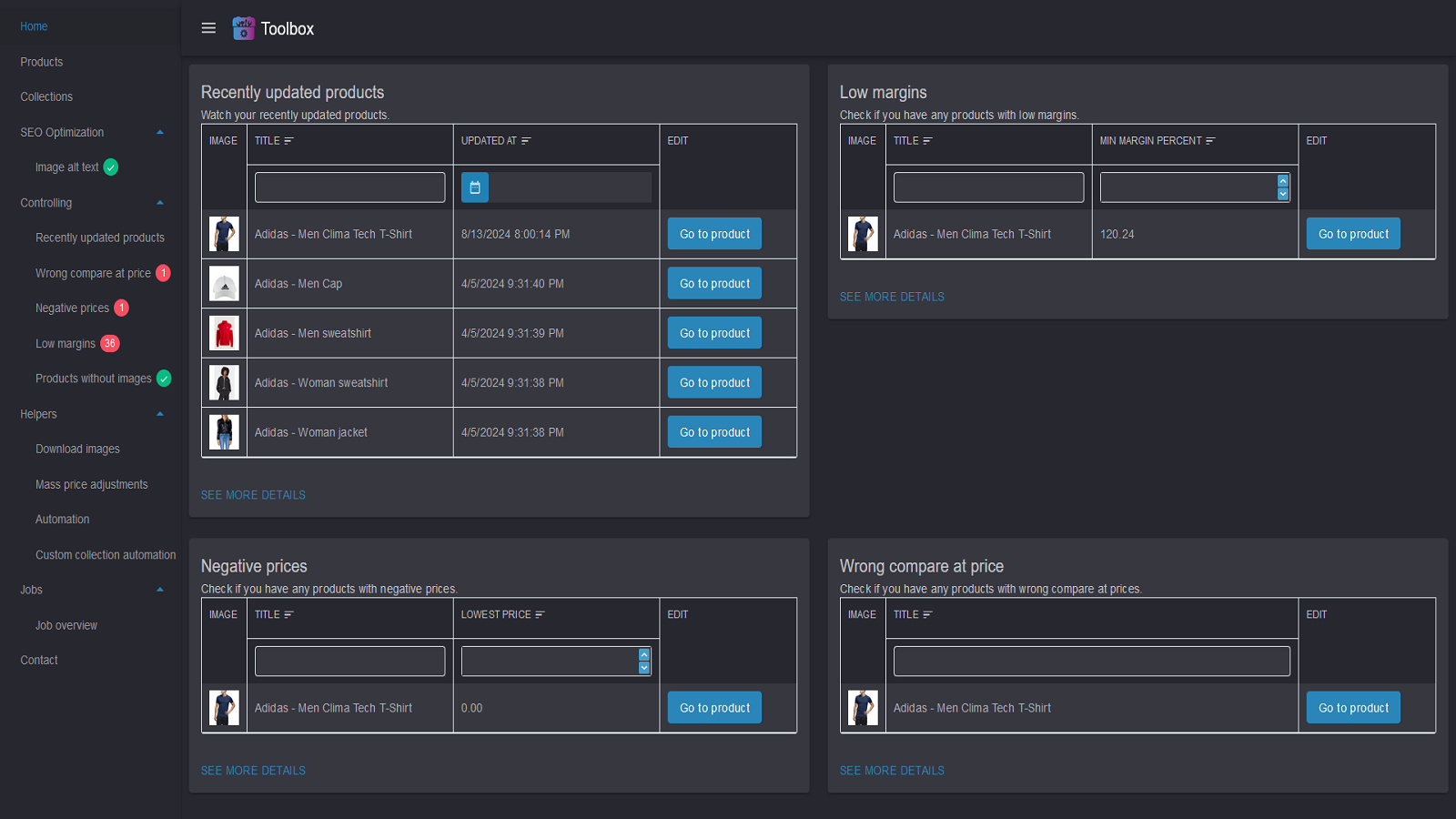The width and height of the screenshot is (1456, 819).
Task: Open Contact from the sidebar
Action: pos(38,659)
